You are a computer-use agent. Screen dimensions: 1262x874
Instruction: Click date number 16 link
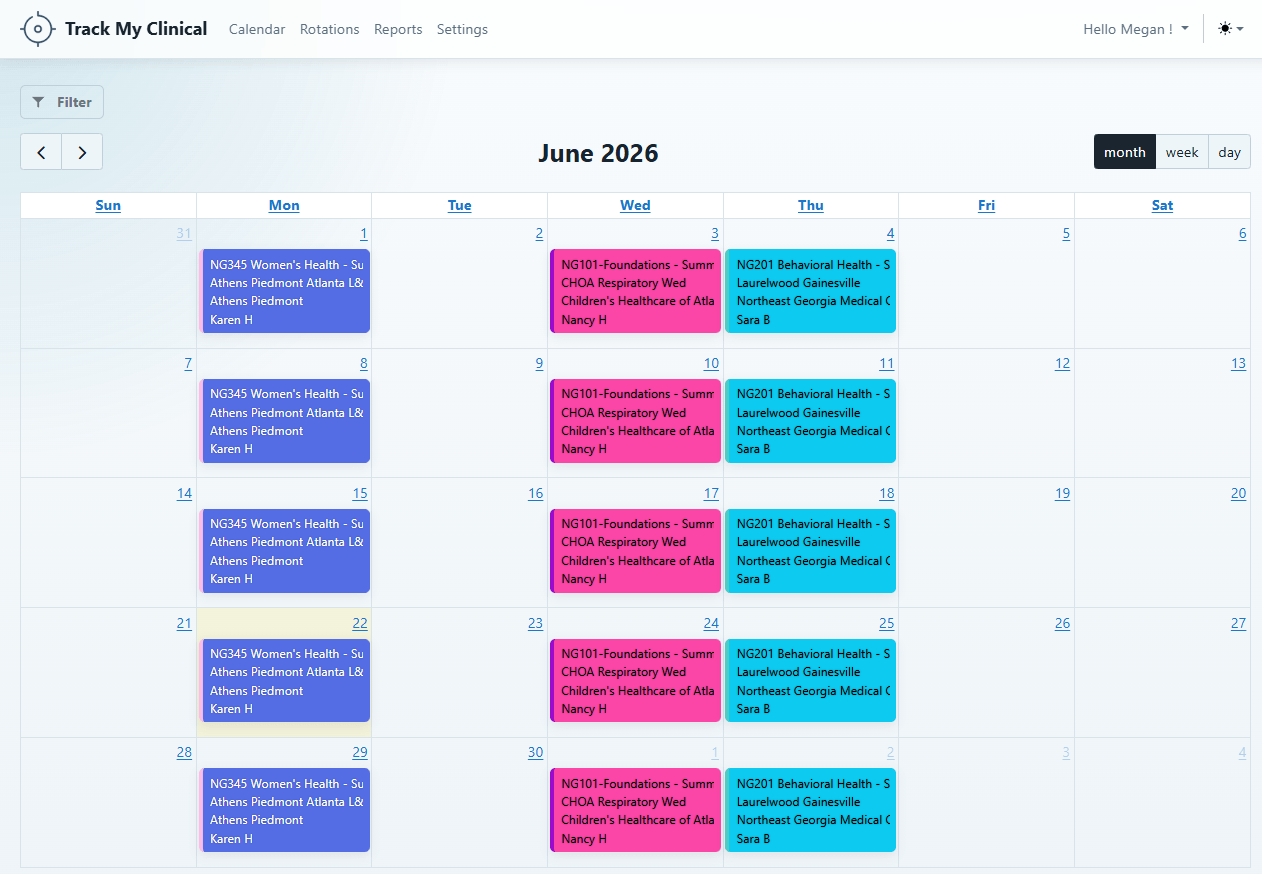(536, 494)
